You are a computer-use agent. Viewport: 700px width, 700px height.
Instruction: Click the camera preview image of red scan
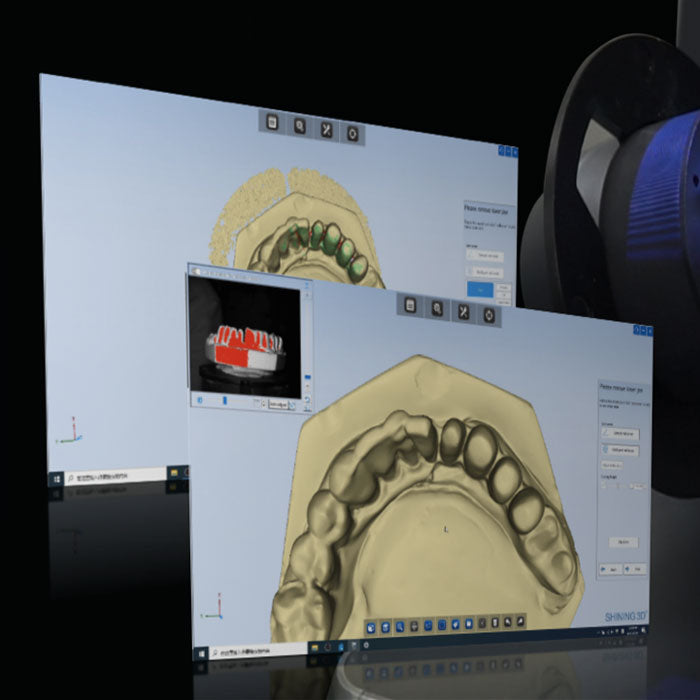[247, 340]
